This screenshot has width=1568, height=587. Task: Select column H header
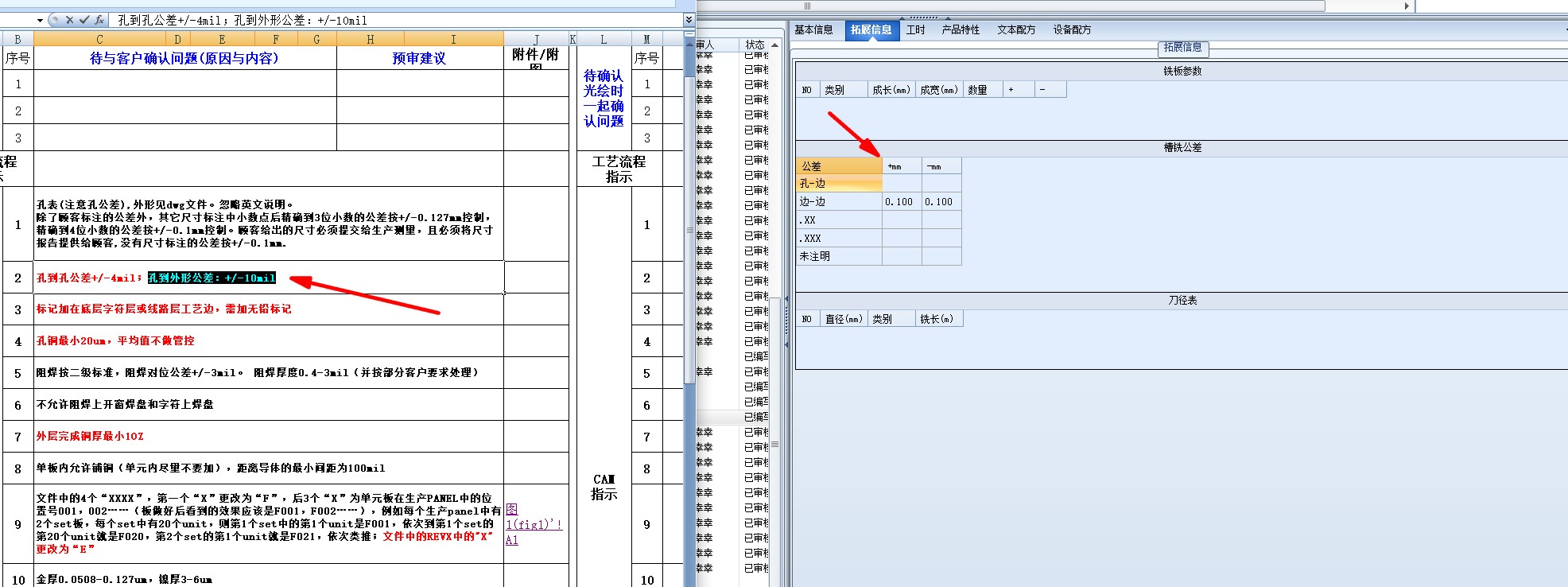371,39
